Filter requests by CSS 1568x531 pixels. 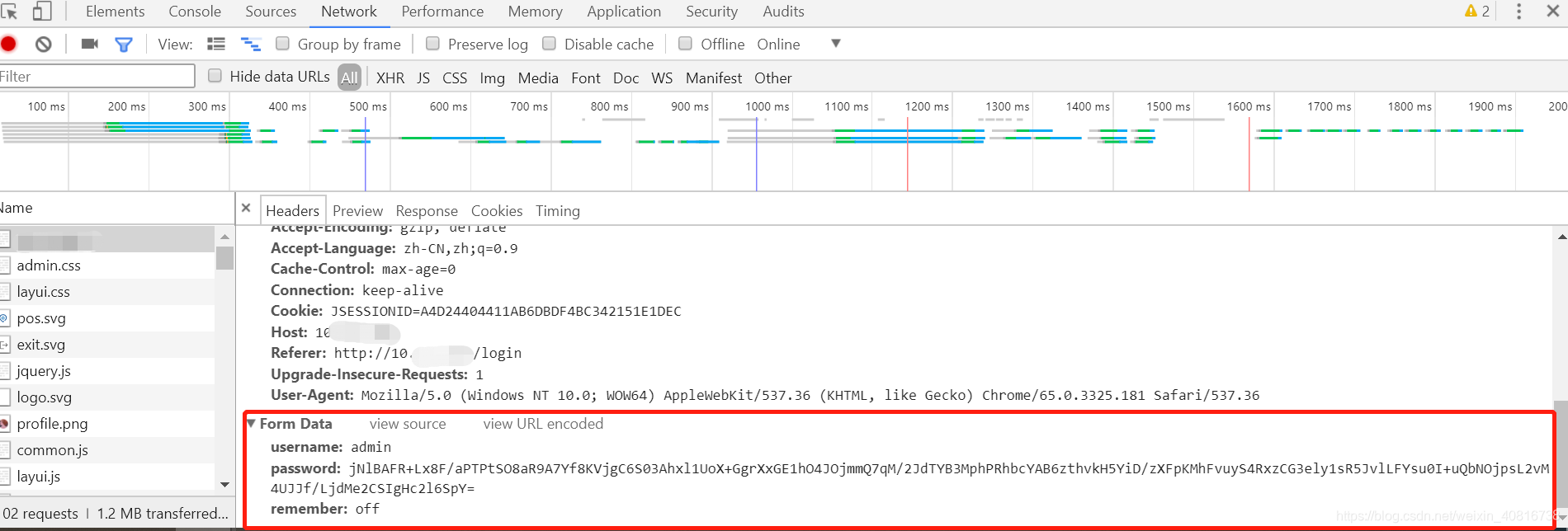pos(455,78)
